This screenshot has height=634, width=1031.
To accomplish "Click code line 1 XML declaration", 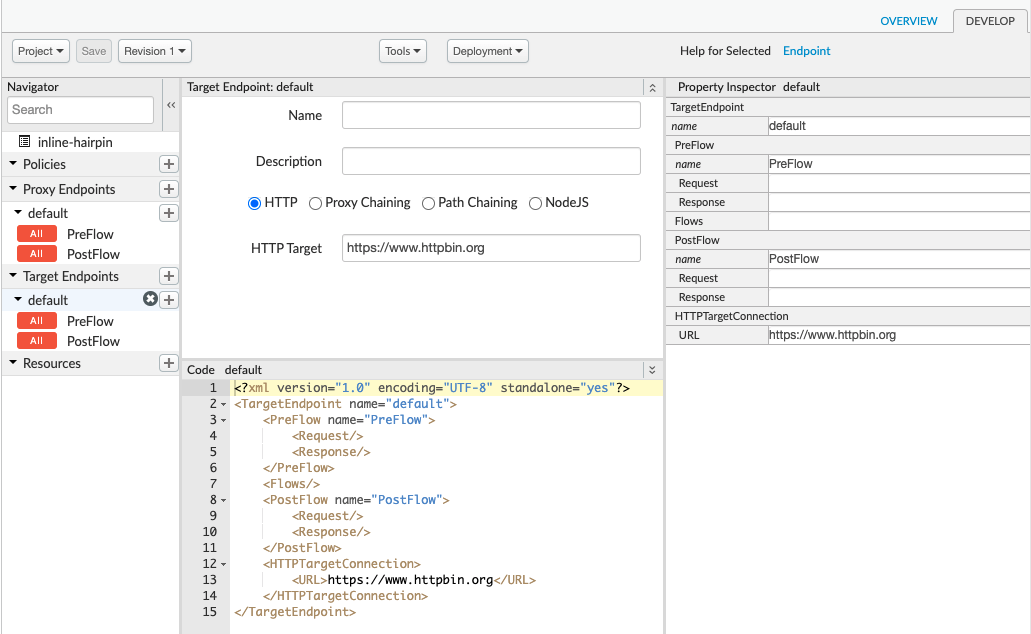I will (432, 388).
